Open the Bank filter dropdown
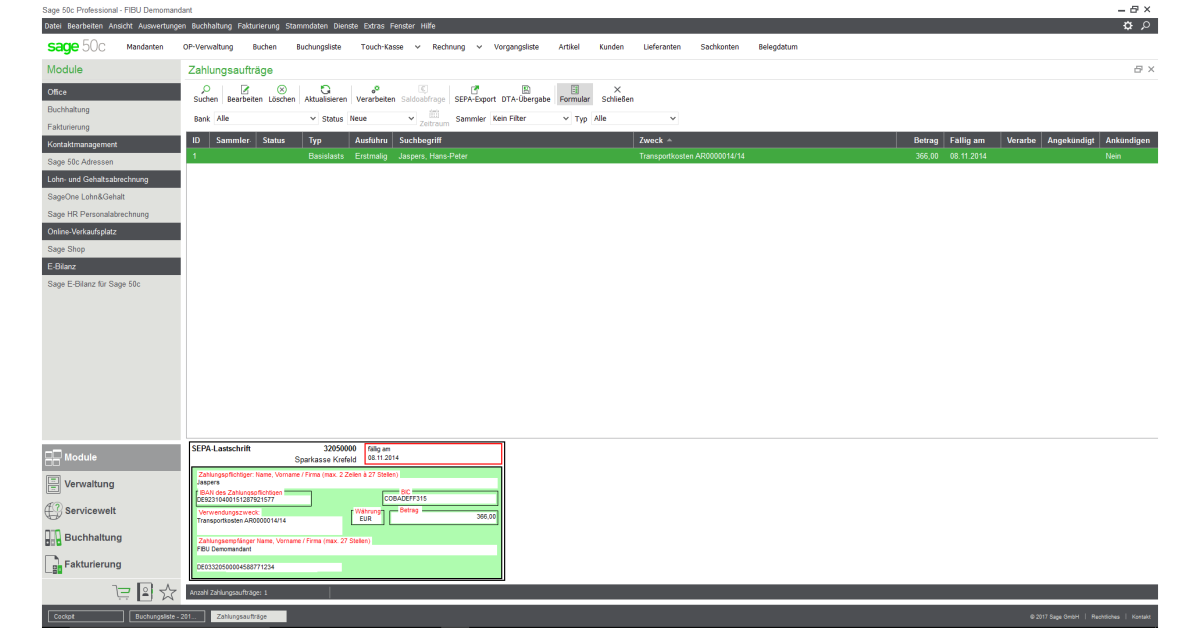The image size is (1200, 628). [x=266, y=118]
